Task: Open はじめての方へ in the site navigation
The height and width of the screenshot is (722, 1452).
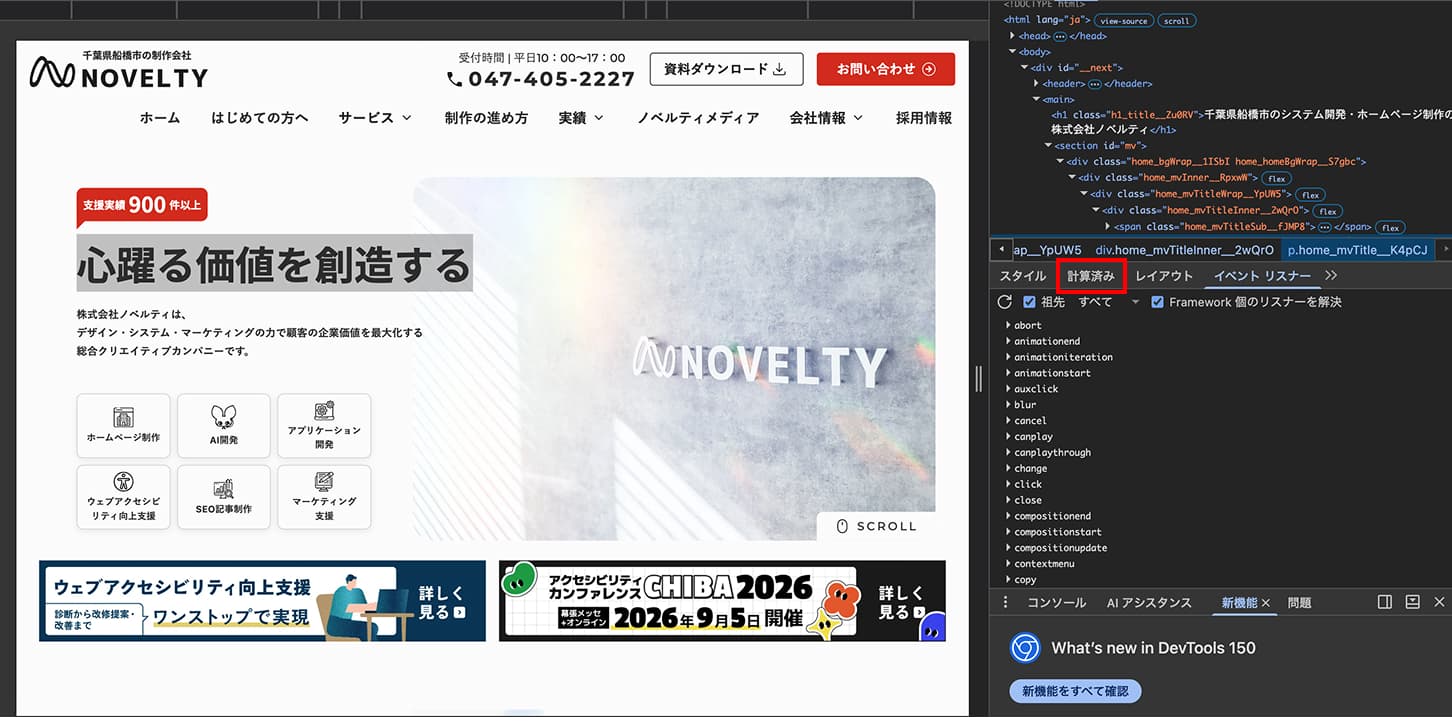Action: 260,118
